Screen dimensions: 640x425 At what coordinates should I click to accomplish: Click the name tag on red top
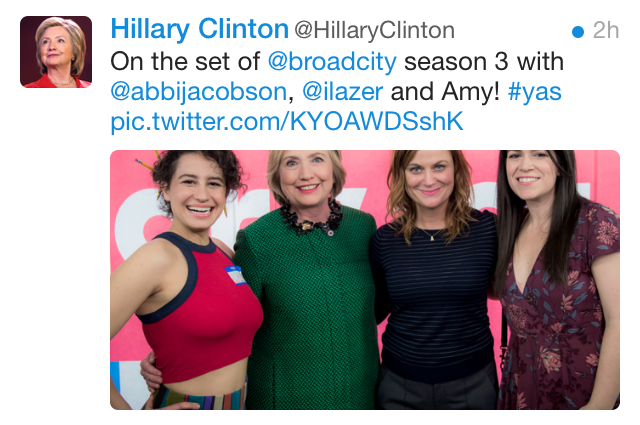236,274
